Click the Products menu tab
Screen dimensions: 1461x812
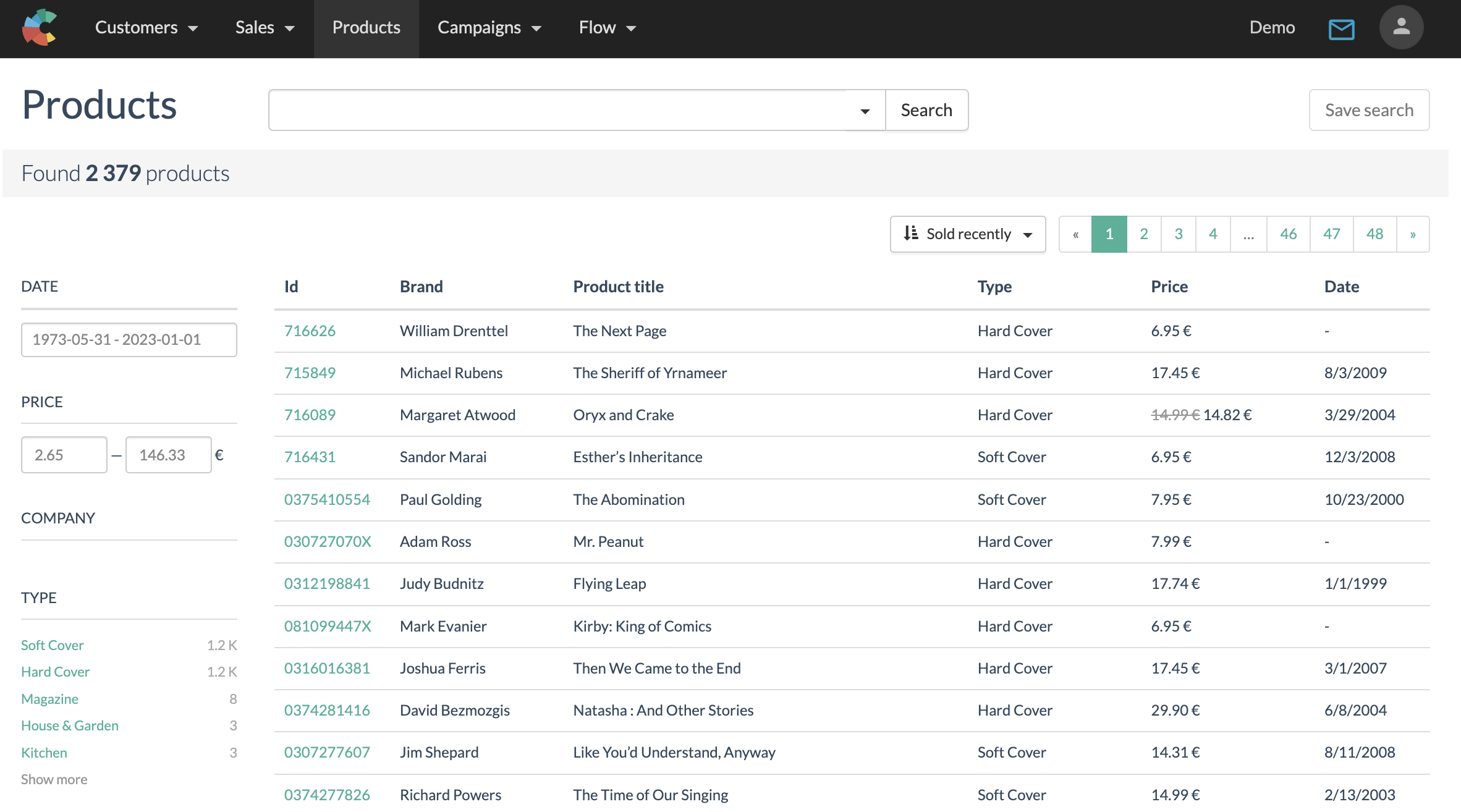click(x=366, y=27)
